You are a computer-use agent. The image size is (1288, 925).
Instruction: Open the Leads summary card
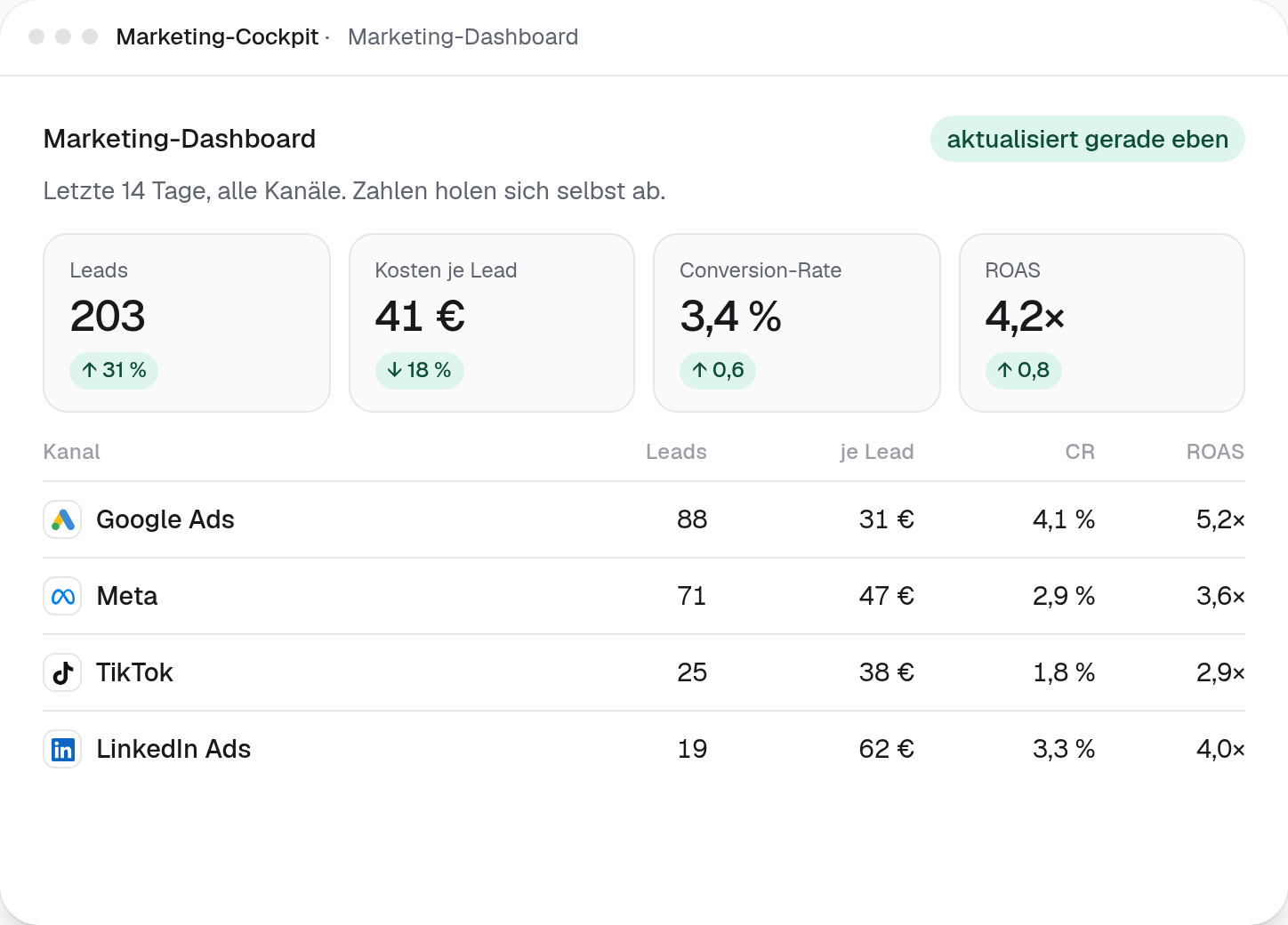click(x=187, y=323)
